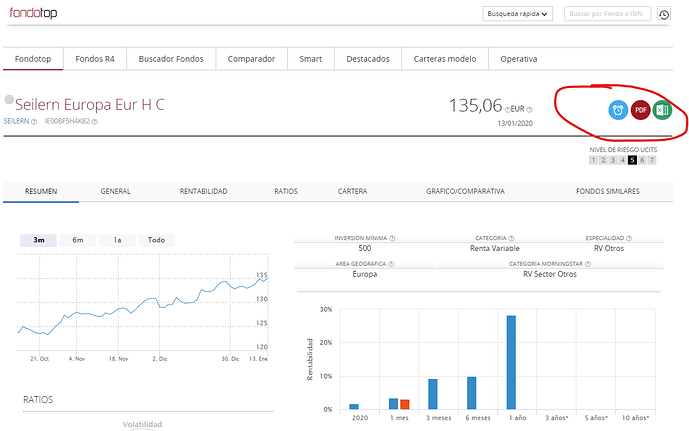
Task: Select the GENERAL section tab
Action: [116, 192]
